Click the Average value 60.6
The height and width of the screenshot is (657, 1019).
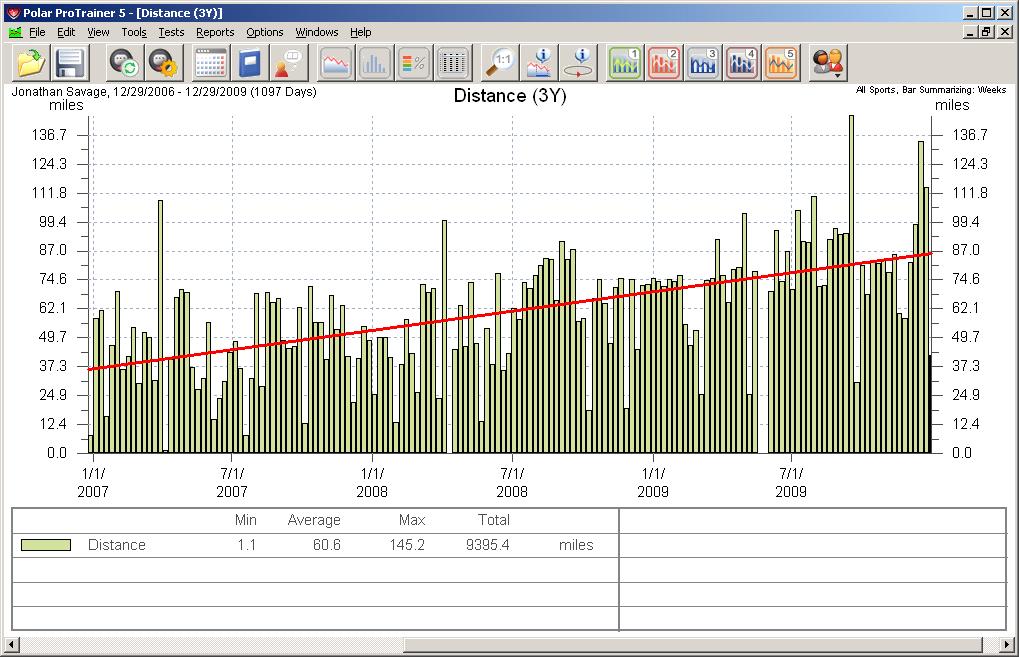click(326, 545)
